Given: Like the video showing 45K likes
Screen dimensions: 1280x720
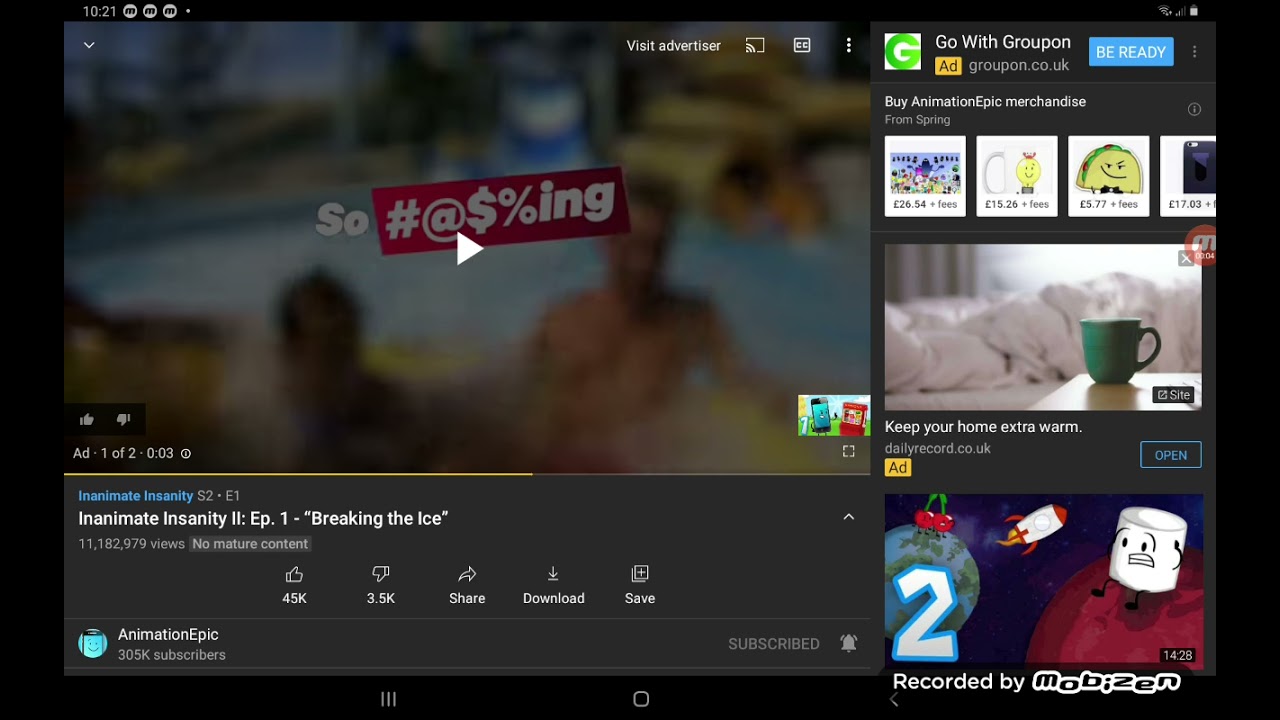Looking at the screenshot, I should coord(294,585).
